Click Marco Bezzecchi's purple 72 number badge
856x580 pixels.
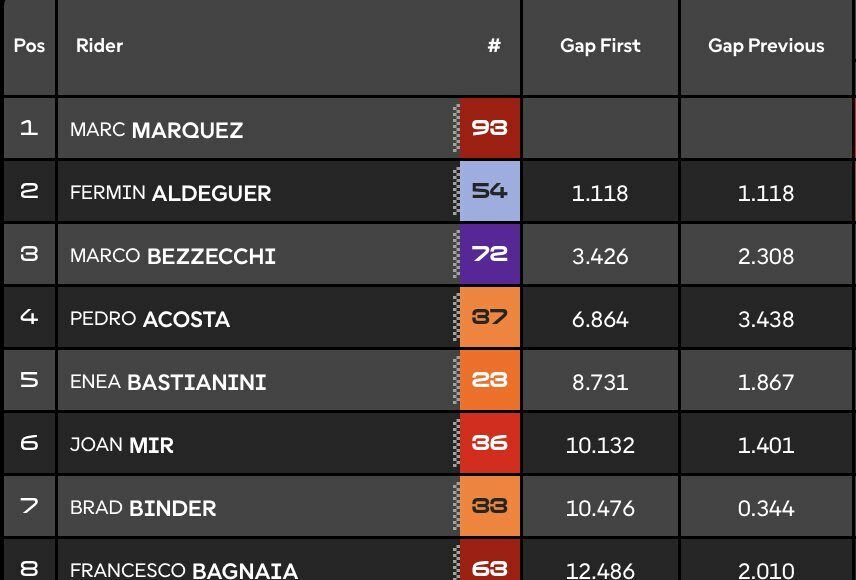[489, 254]
